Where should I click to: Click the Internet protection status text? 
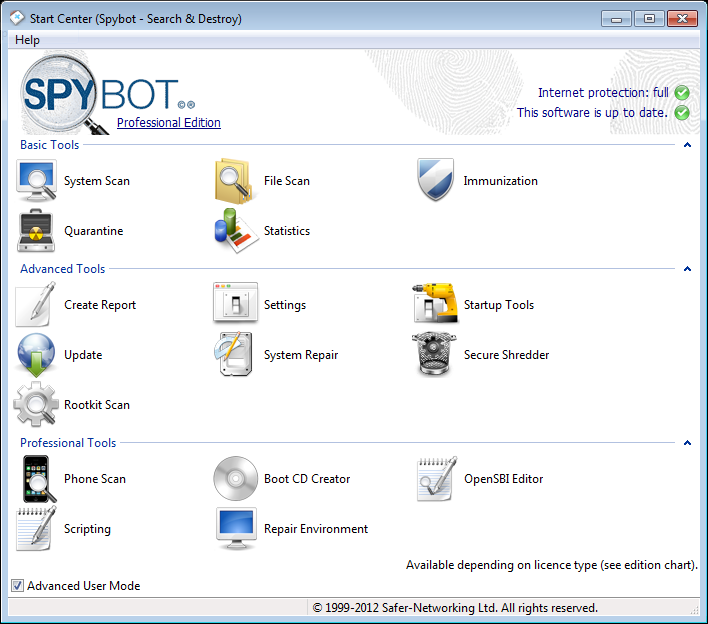(x=603, y=93)
